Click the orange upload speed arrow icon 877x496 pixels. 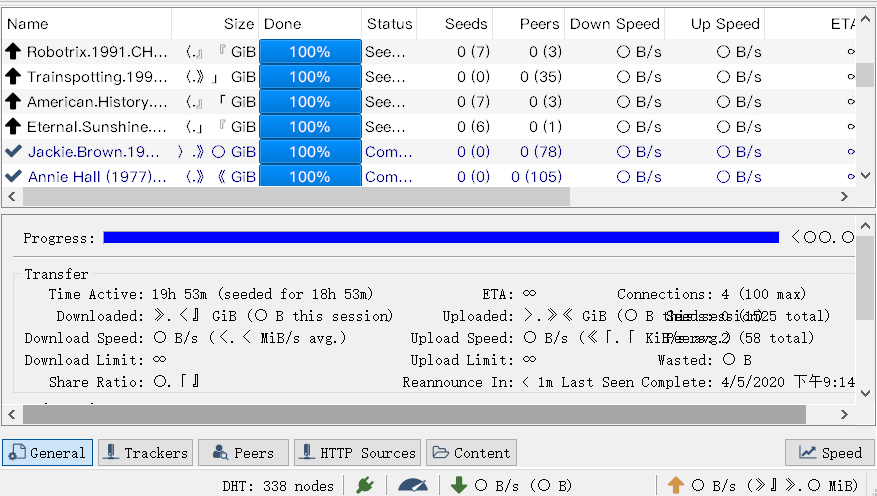[x=676, y=485]
